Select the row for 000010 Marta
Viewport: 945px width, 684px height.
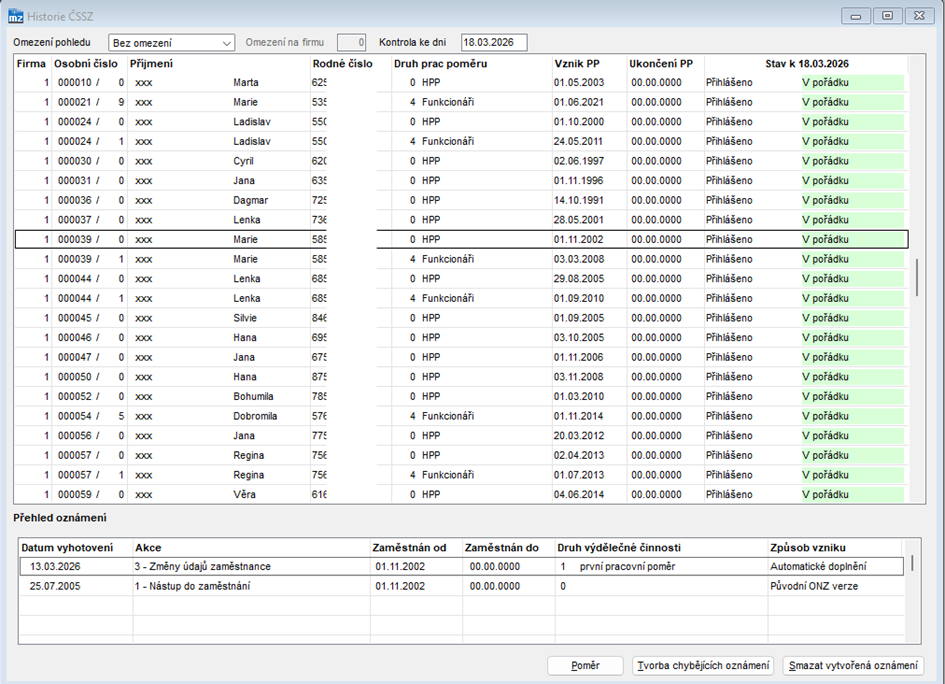(x=460, y=83)
